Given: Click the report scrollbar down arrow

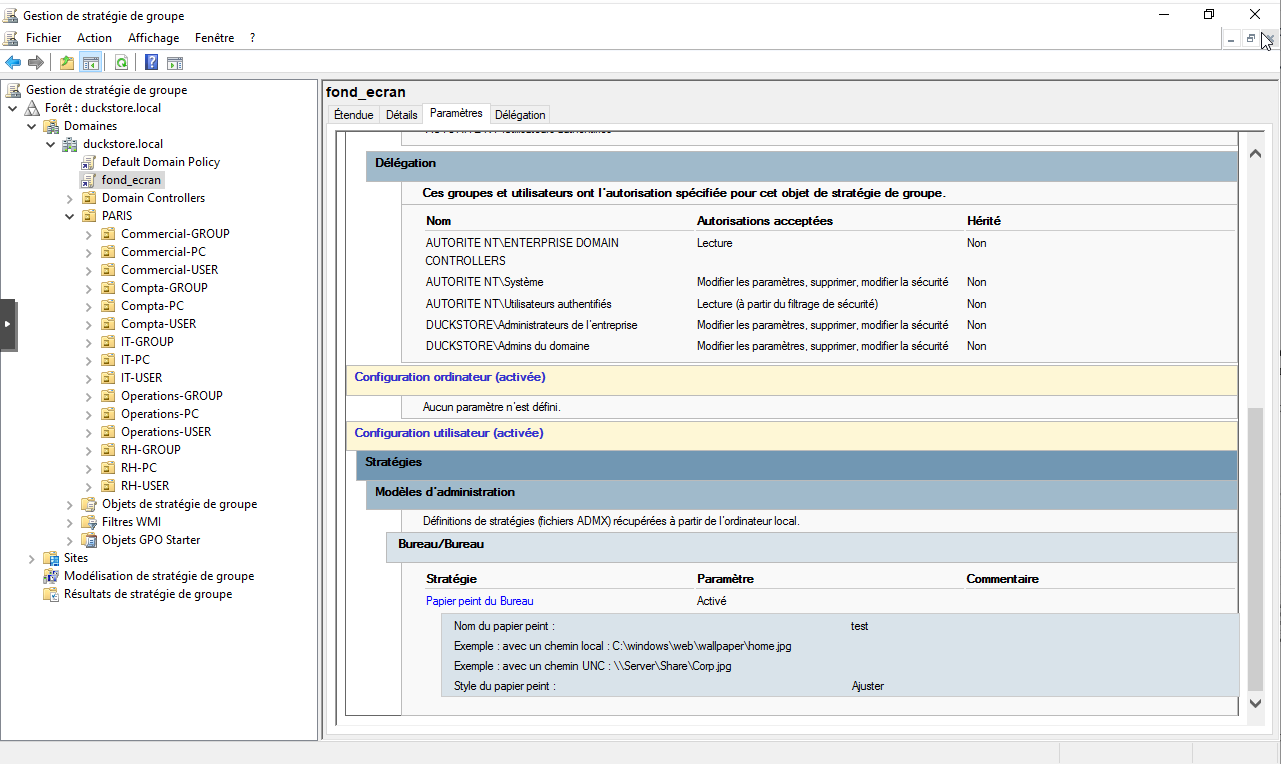Looking at the screenshot, I should pos(1256,704).
